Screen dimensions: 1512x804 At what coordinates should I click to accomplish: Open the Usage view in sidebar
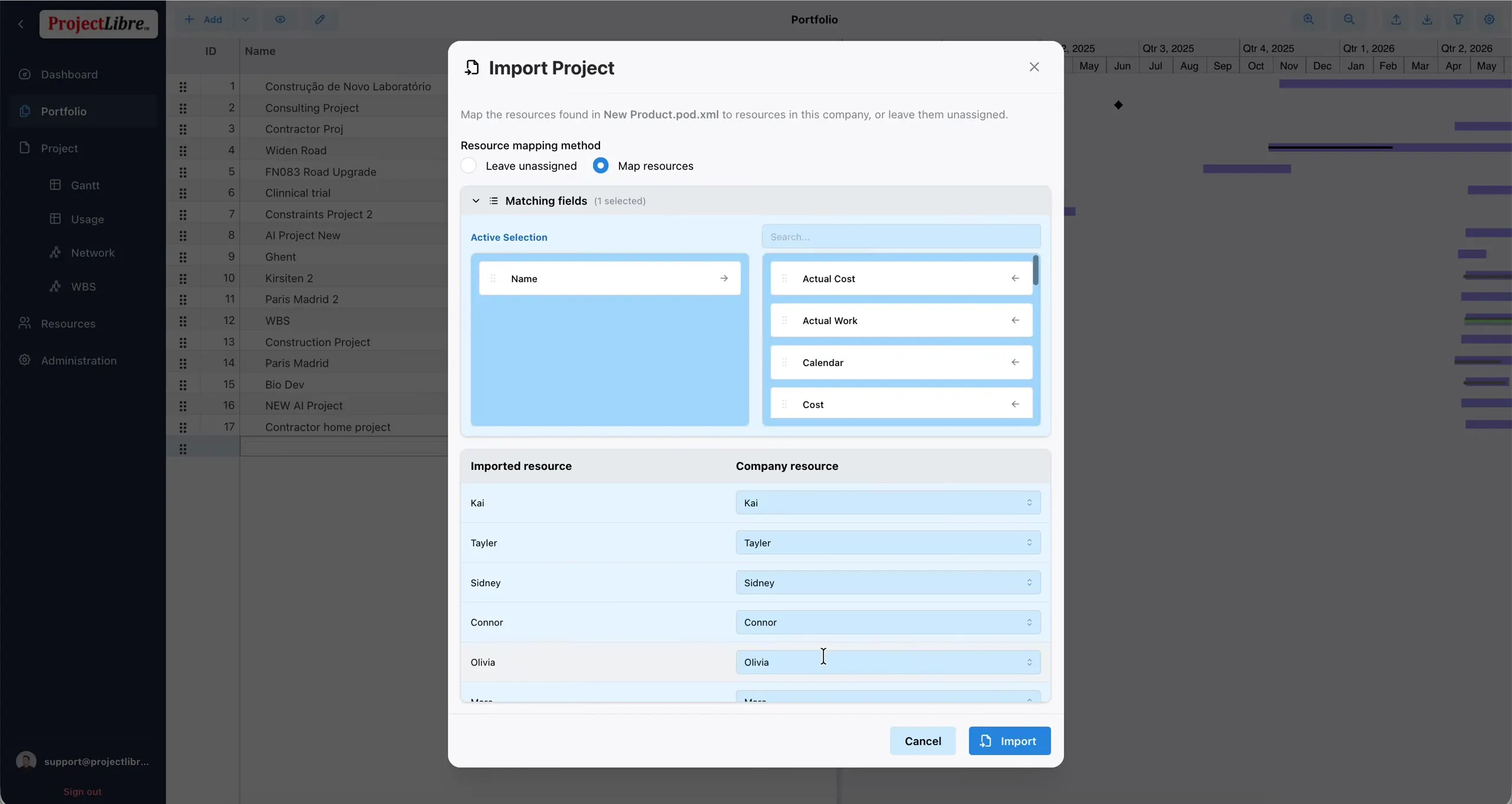87,219
